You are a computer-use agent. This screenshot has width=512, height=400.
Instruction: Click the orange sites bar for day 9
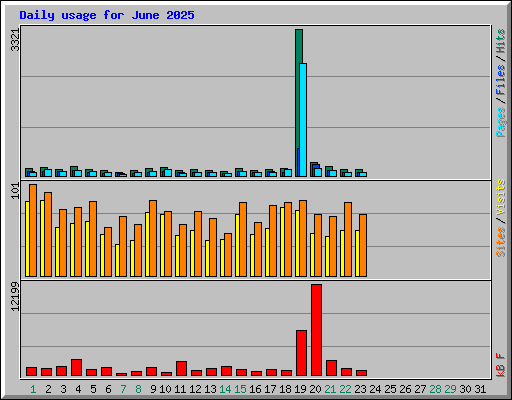153,238
